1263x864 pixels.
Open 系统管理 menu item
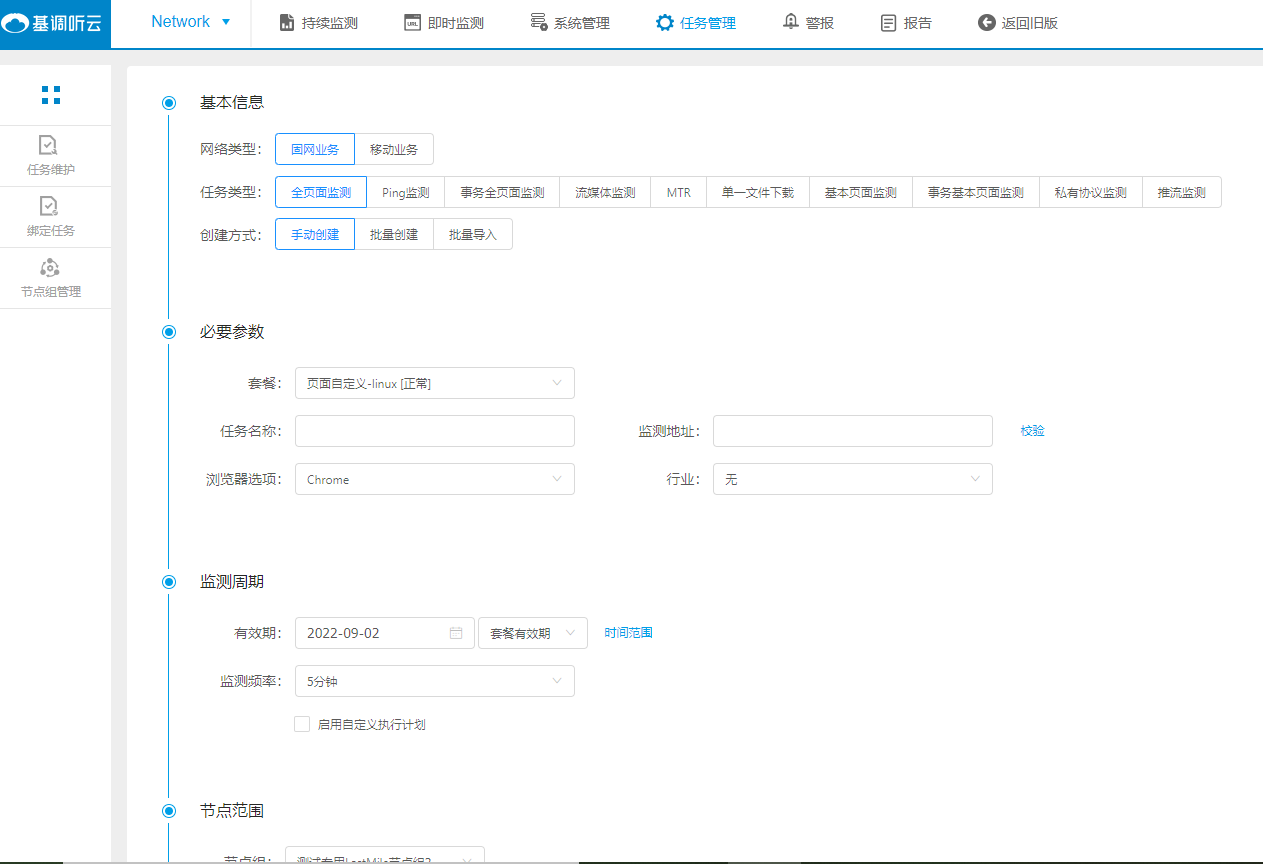point(569,23)
